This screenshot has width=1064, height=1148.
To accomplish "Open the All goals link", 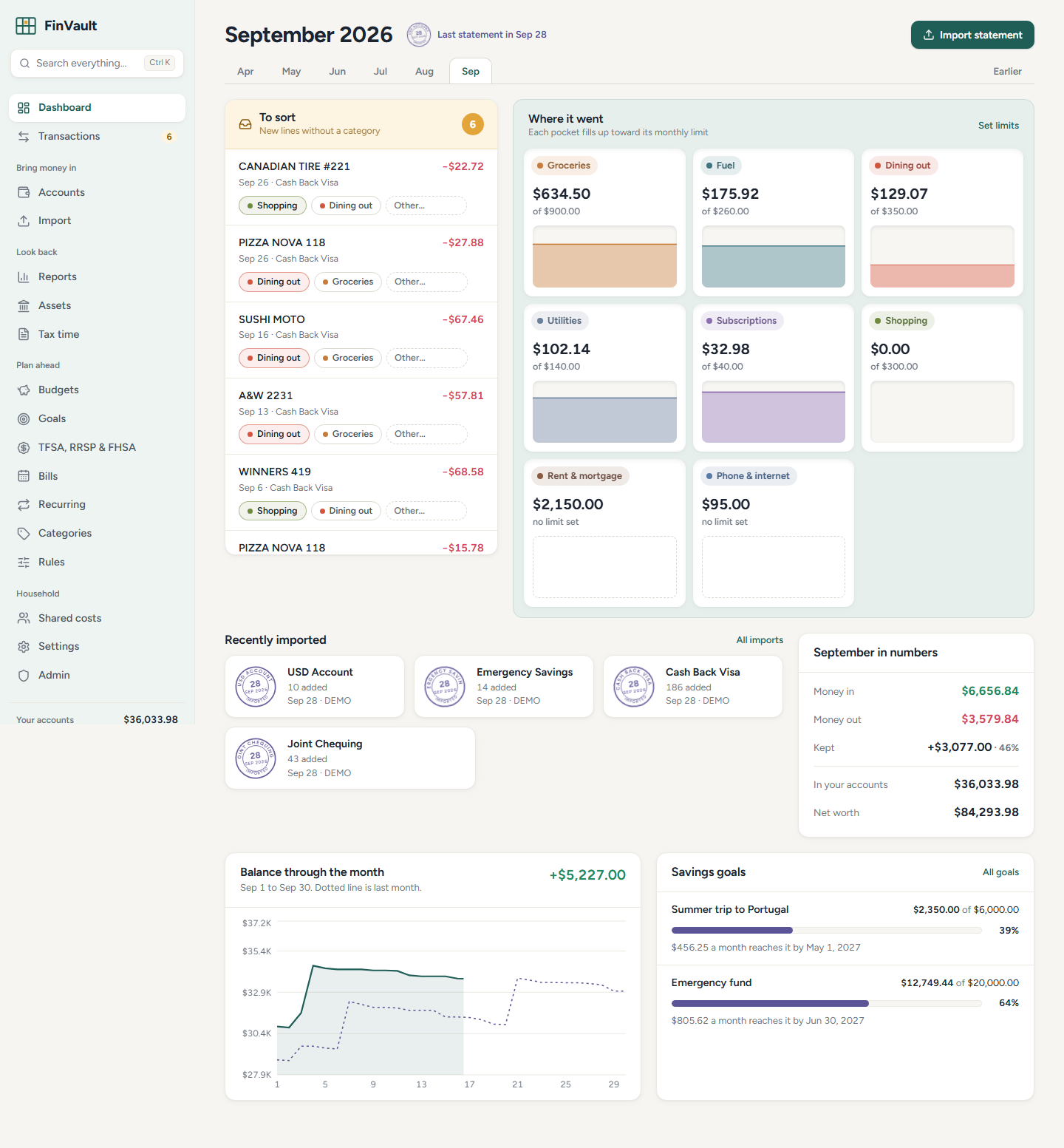I will pyautogui.click(x=1000, y=872).
